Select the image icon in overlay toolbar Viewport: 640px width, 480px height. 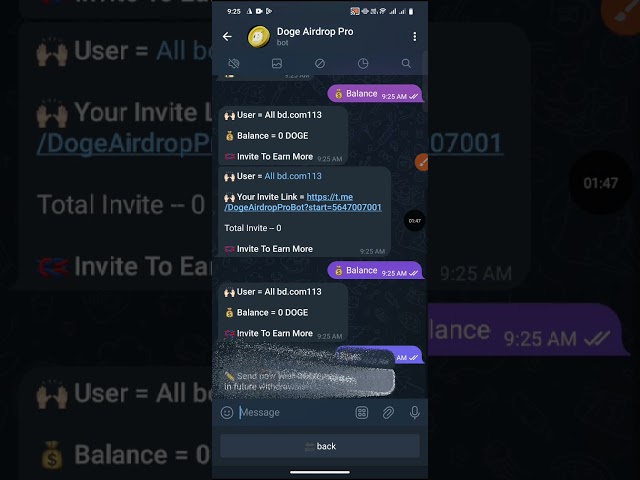click(x=277, y=63)
